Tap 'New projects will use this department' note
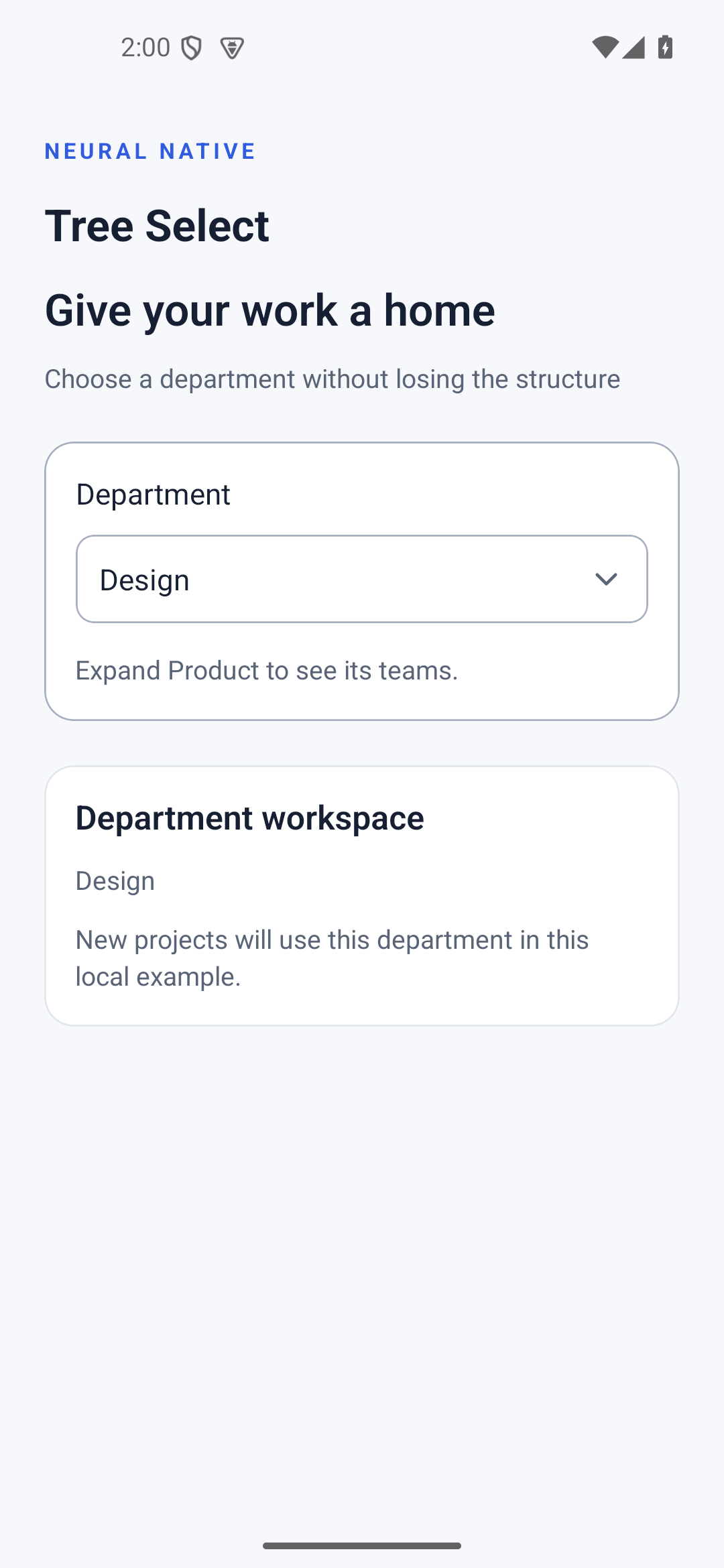The height and width of the screenshot is (1568, 724). 333,958
